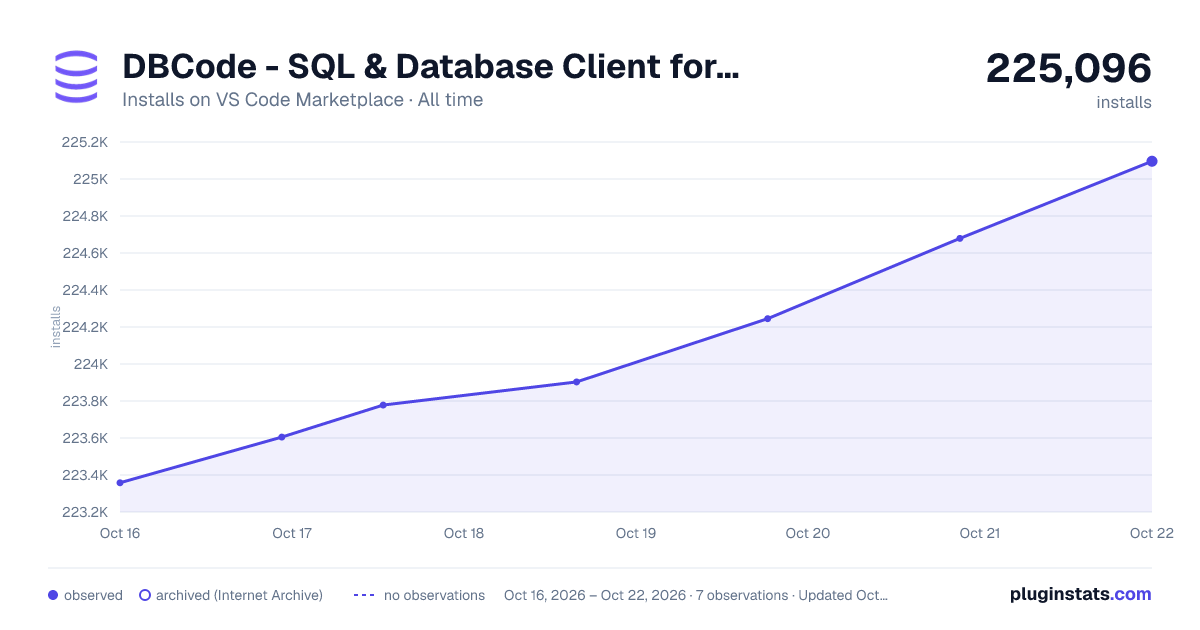Select the data point between Oct 17 and Oct 18

click(x=383, y=405)
